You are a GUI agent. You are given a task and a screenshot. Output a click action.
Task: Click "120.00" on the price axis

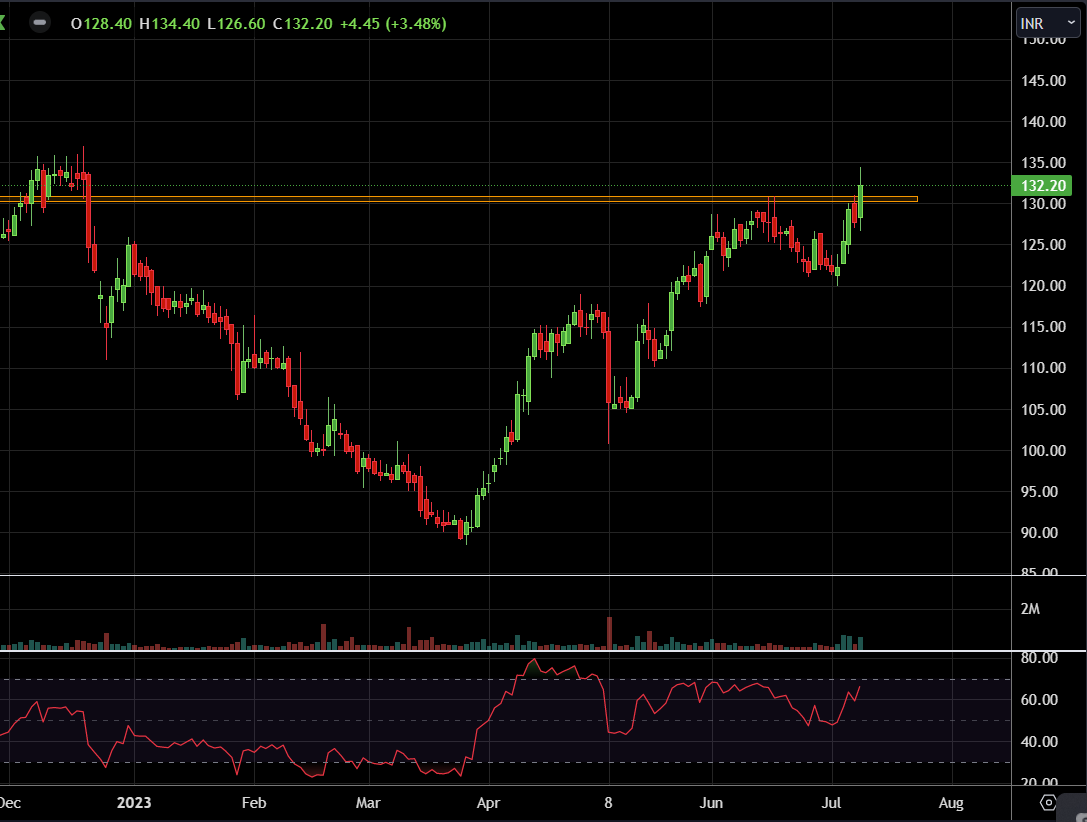(1043, 286)
